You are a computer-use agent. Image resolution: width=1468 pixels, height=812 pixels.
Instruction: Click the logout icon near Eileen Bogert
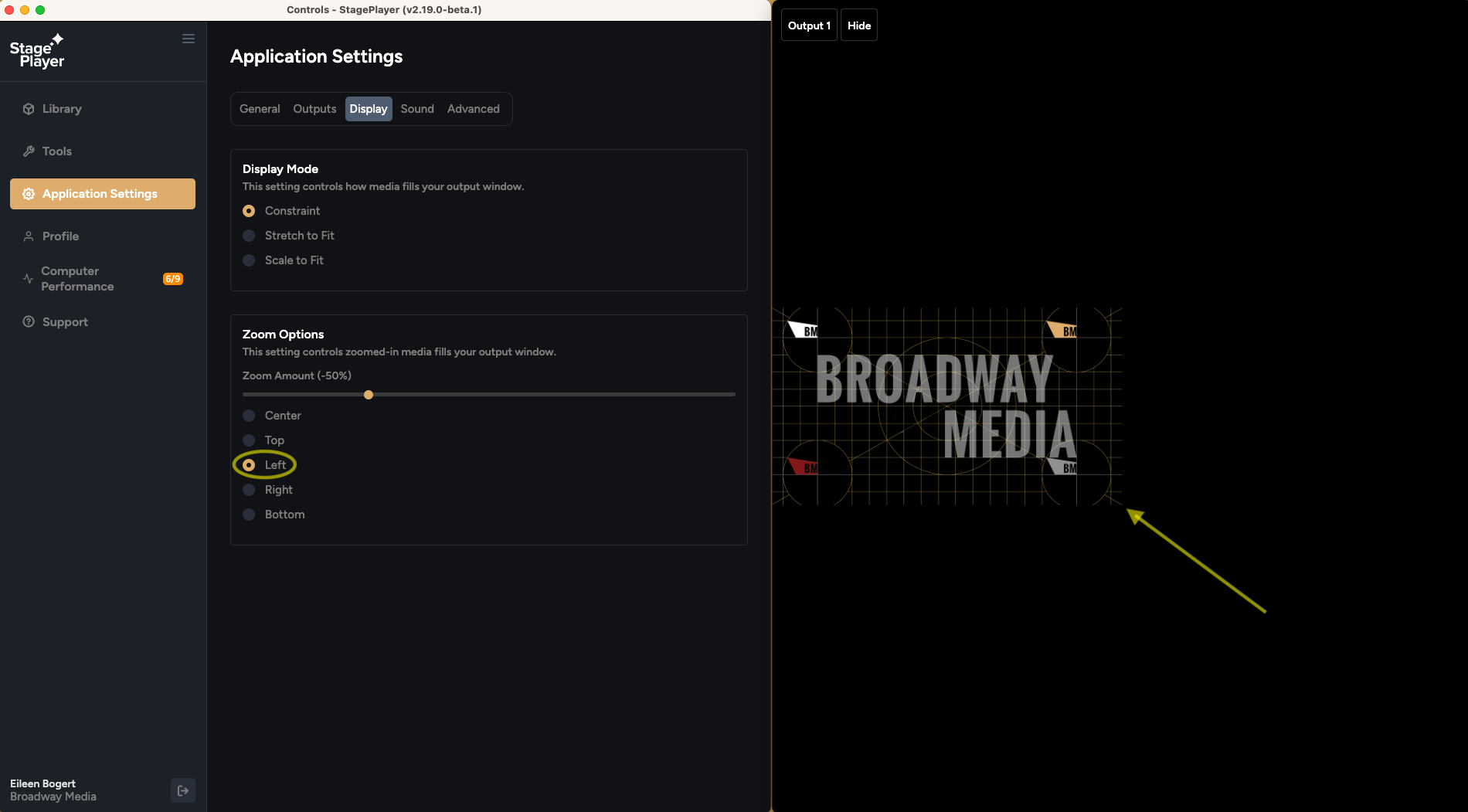pos(183,790)
